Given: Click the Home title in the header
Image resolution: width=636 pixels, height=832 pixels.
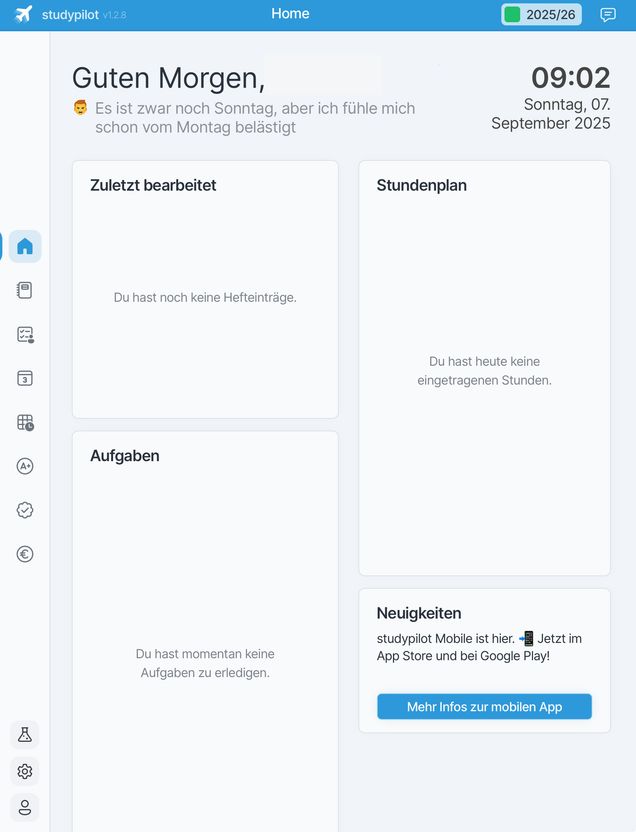Looking at the screenshot, I should [290, 14].
